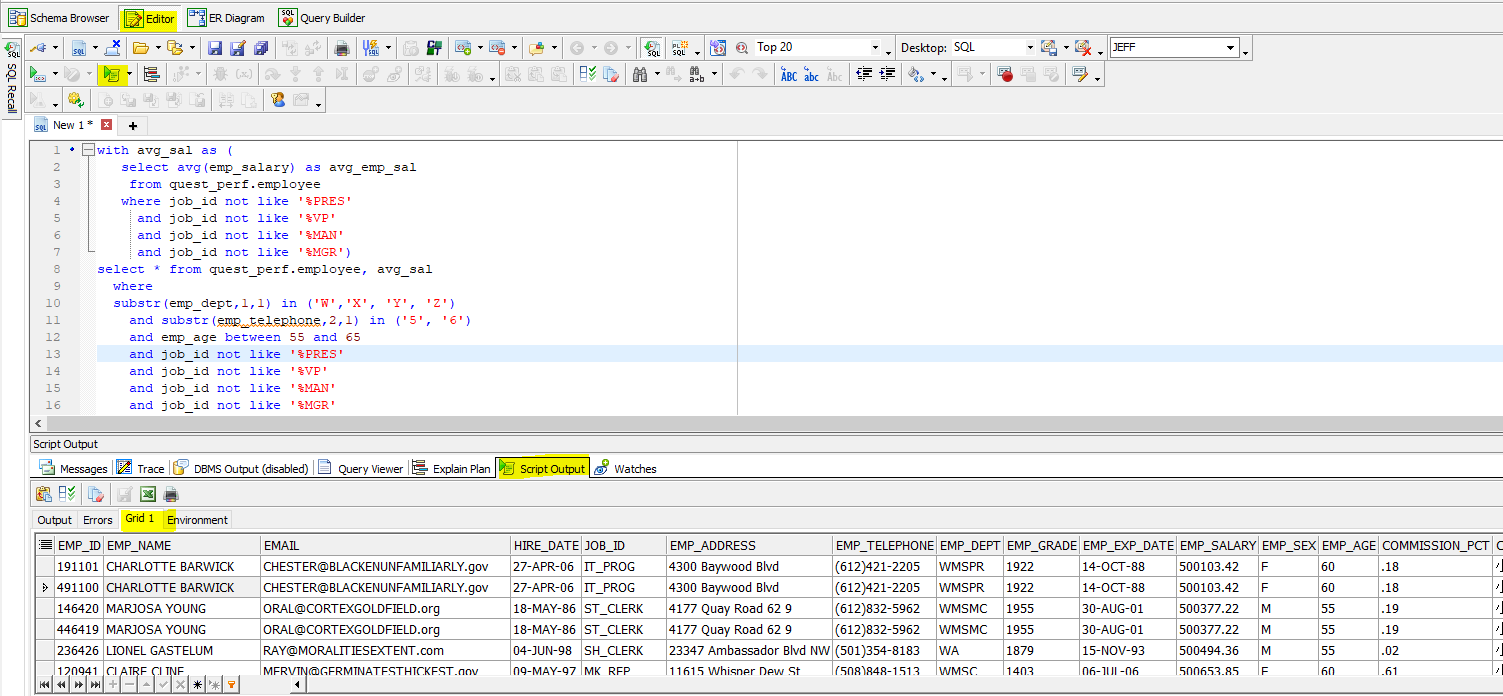This screenshot has height=696, width=1503.
Task: Click the yellow gear refresh icon
Action: click(75, 100)
